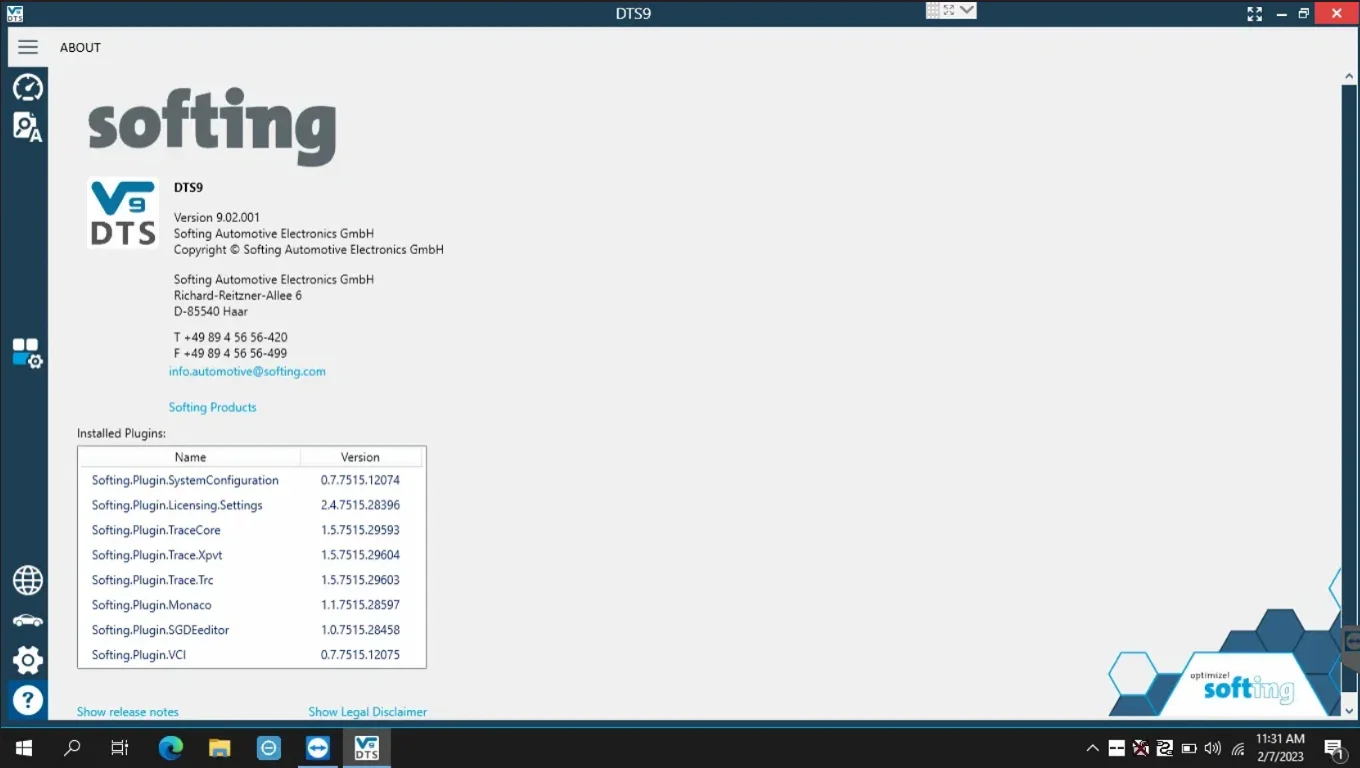Open the info.automotive@softing.com email link
The image size is (1360, 768).
pos(247,371)
